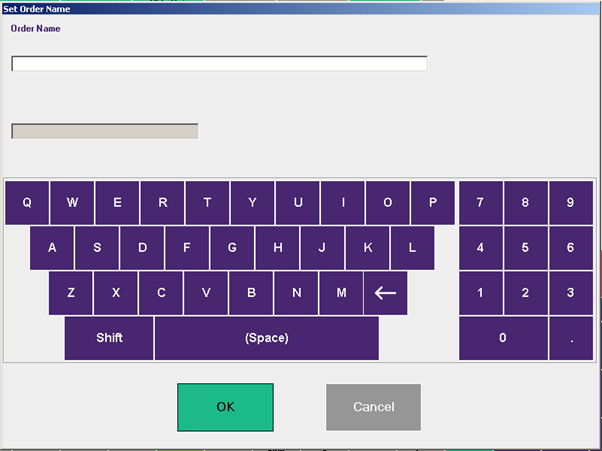Confirm with the green OK button
This screenshot has width=602, height=451.
tap(225, 407)
